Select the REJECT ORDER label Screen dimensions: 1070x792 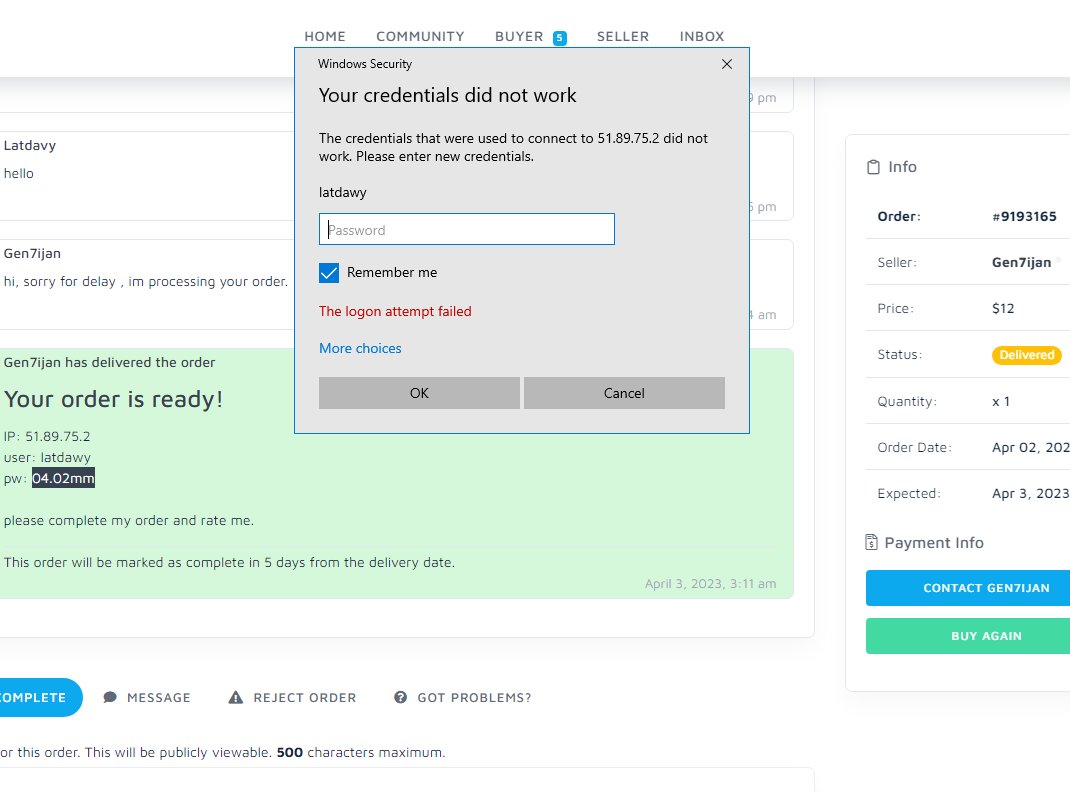tap(305, 698)
